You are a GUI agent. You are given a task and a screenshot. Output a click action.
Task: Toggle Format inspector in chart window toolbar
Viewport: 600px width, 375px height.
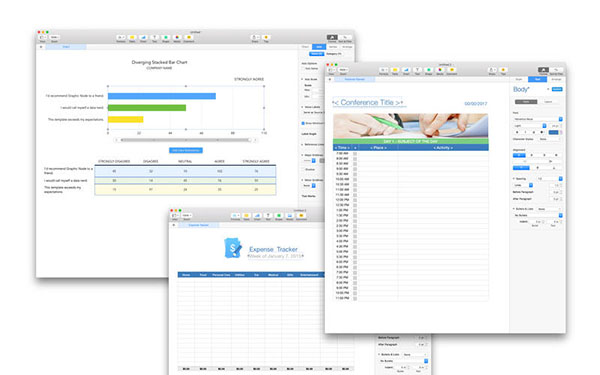(x=332, y=38)
